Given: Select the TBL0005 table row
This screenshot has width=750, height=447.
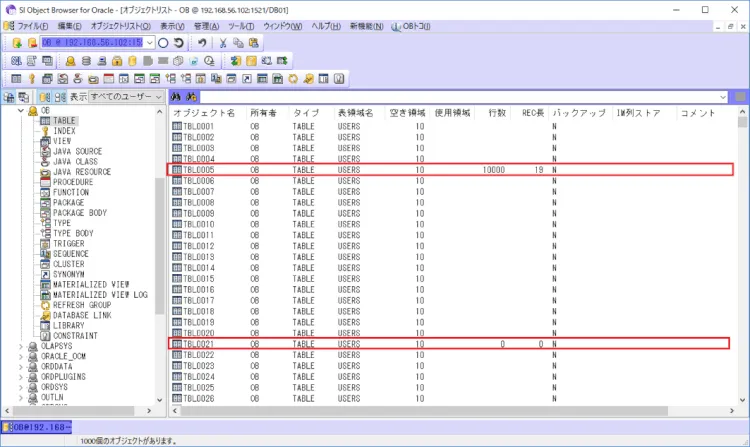Looking at the screenshot, I should [x=450, y=170].
